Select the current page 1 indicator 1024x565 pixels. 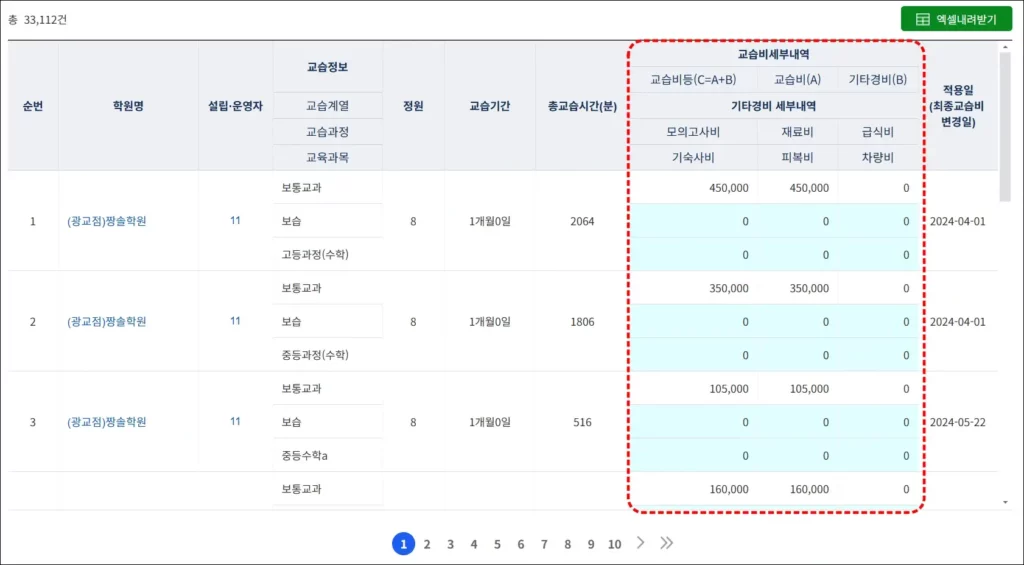pyautogui.click(x=404, y=543)
